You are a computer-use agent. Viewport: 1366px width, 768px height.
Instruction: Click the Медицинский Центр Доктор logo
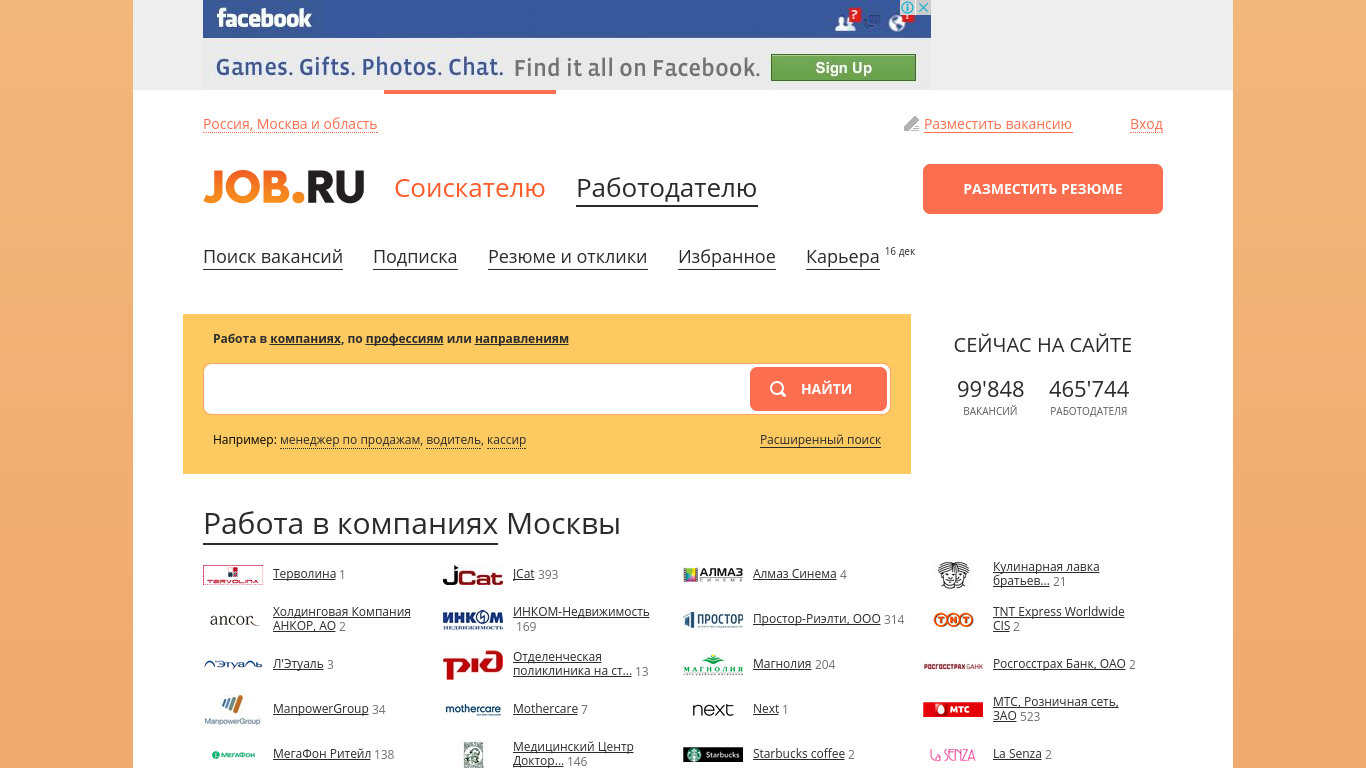click(473, 755)
